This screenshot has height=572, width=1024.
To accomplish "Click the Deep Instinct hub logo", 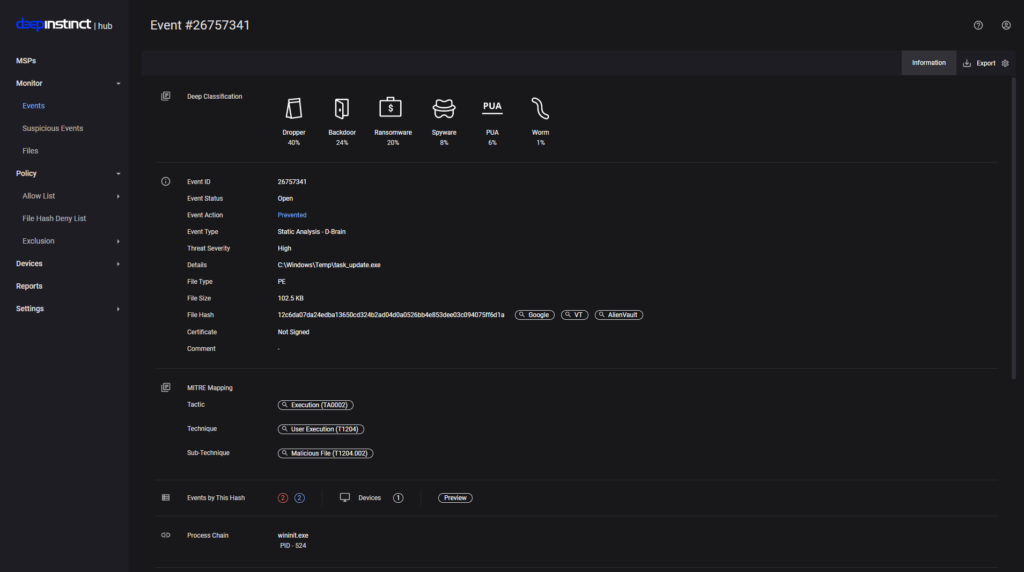I will click(x=64, y=25).
